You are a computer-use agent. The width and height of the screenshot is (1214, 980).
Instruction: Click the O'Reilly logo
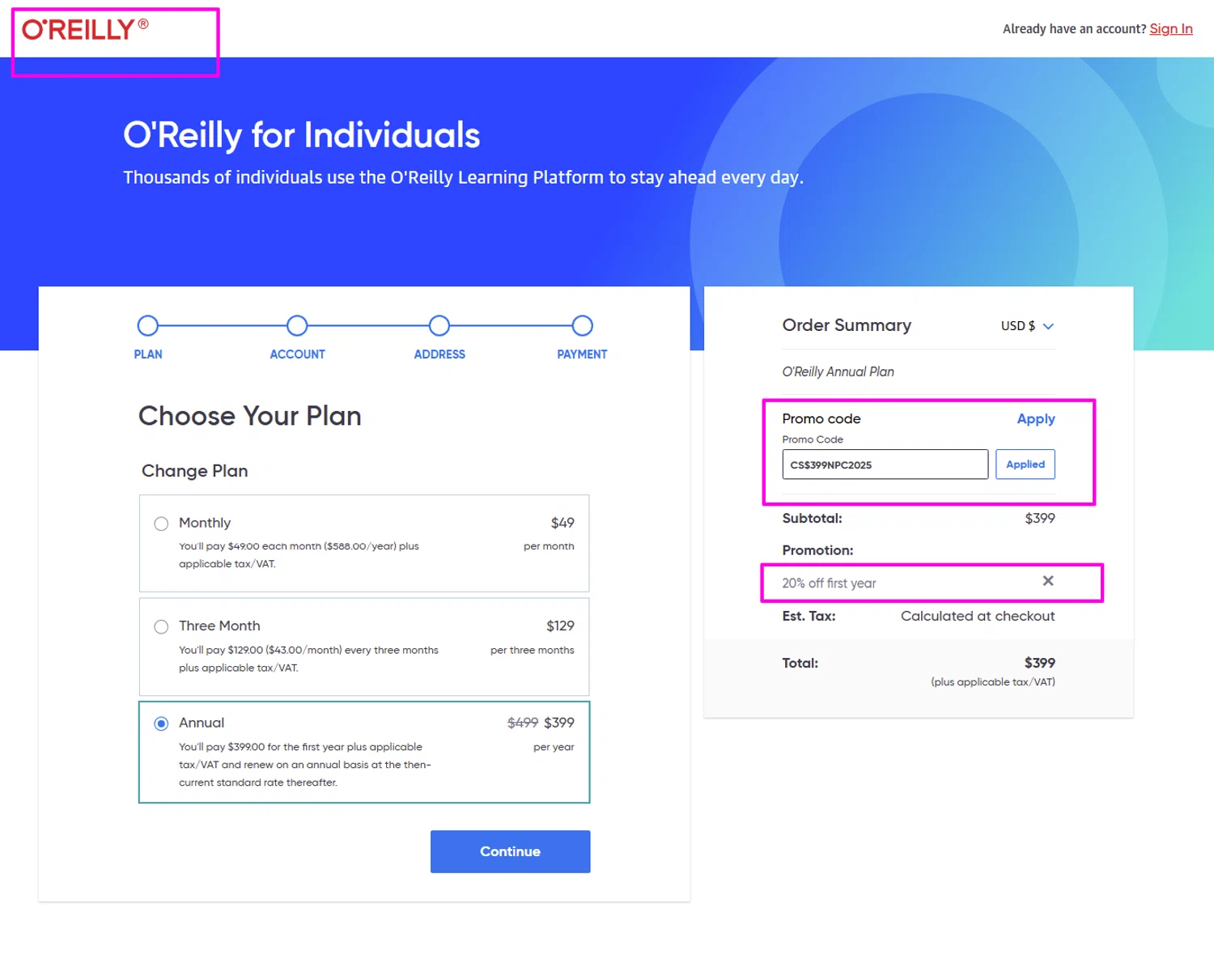tap(85, 30)
